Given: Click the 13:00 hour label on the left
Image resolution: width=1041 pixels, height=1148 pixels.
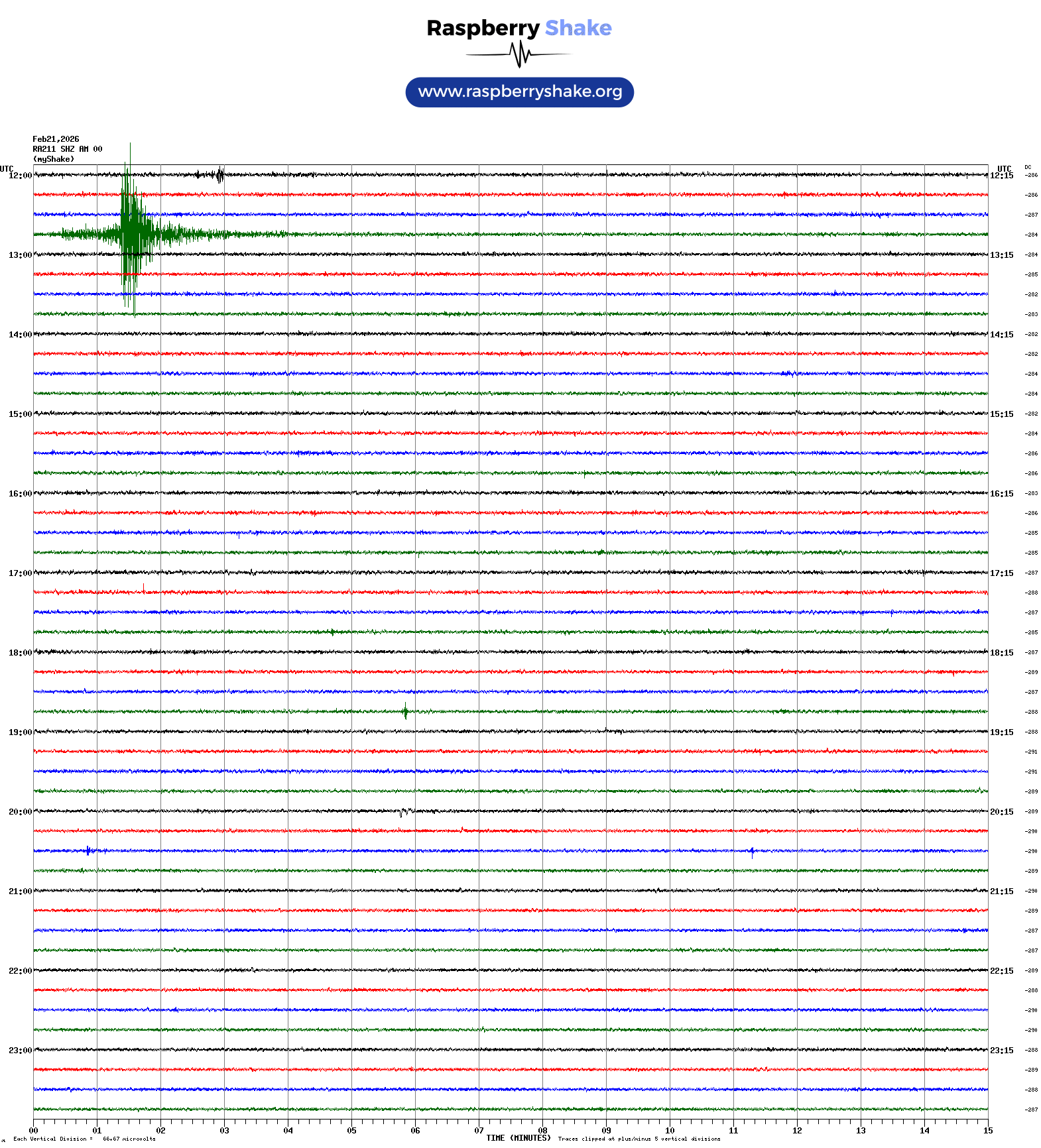Looking at the screenshot, I should [20, 255].
